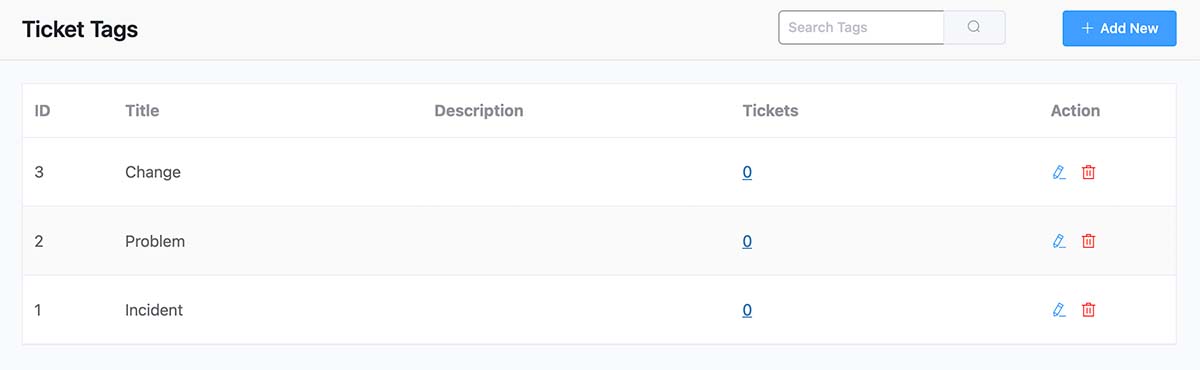Focus the Search Tags input field

(861, 28)
